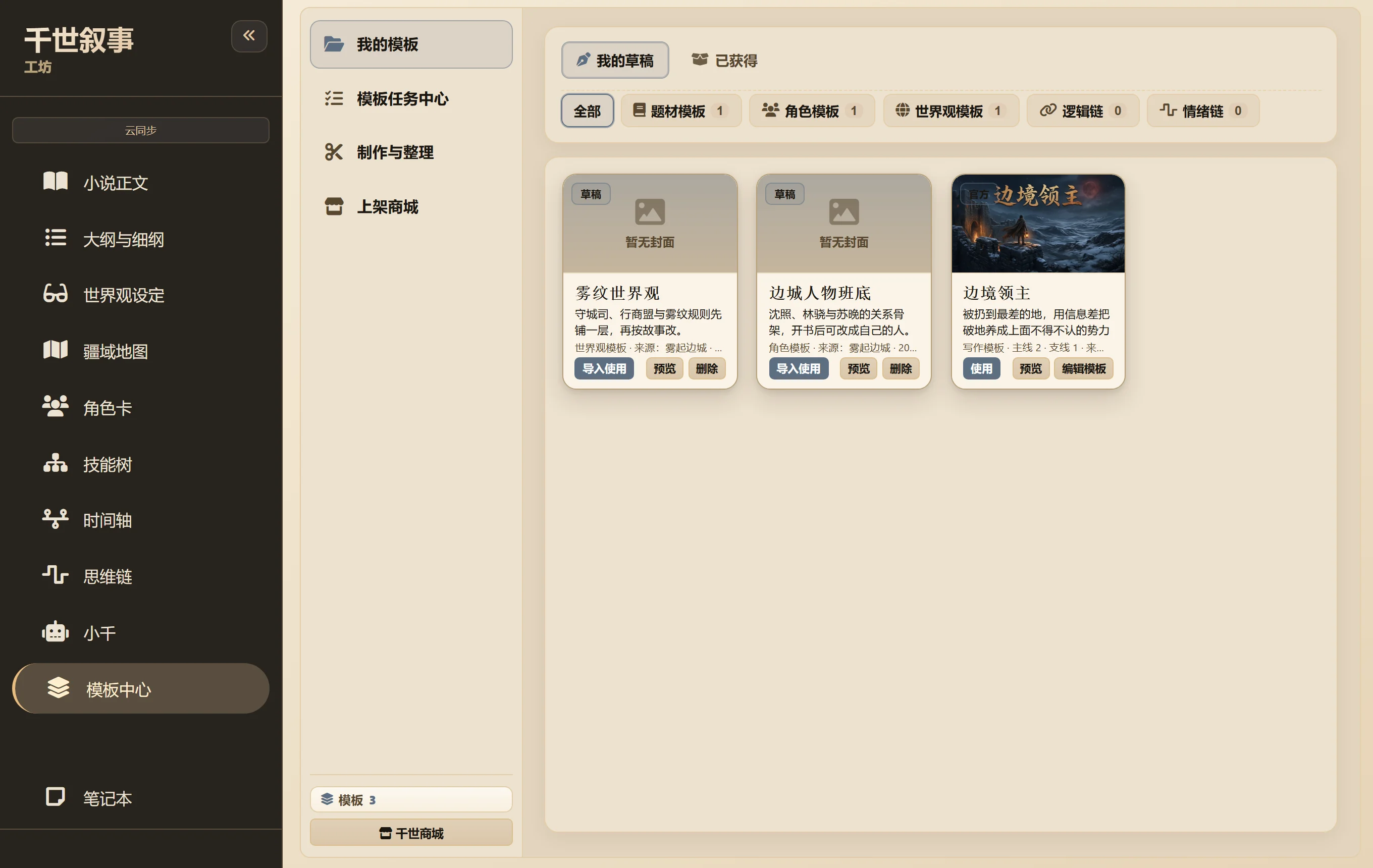Click the 边境领主 card title text
The height and width of the screenshot is (868, 1373).
996,292
